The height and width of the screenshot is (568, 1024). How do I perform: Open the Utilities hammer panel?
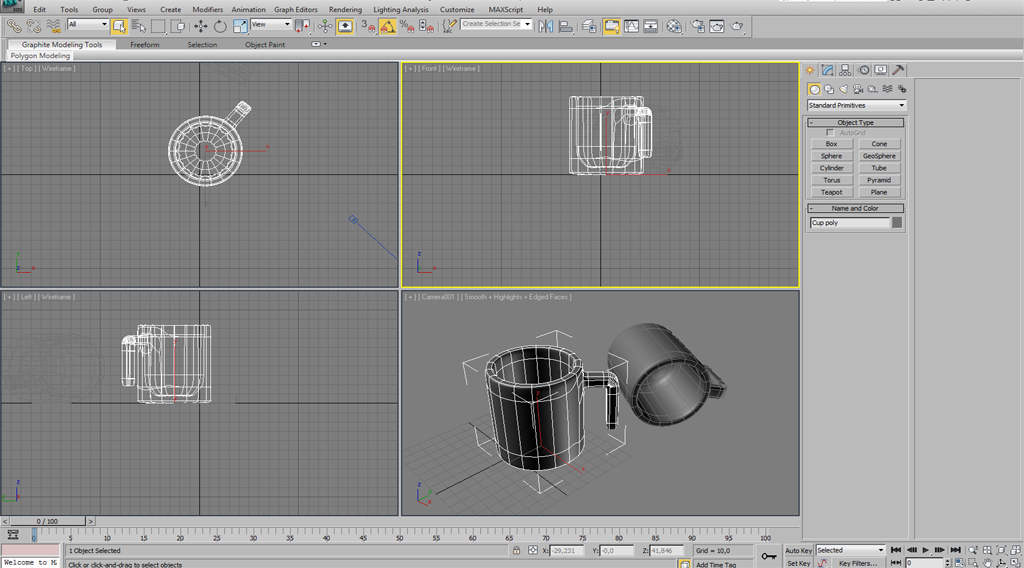[x=898, y=70]
